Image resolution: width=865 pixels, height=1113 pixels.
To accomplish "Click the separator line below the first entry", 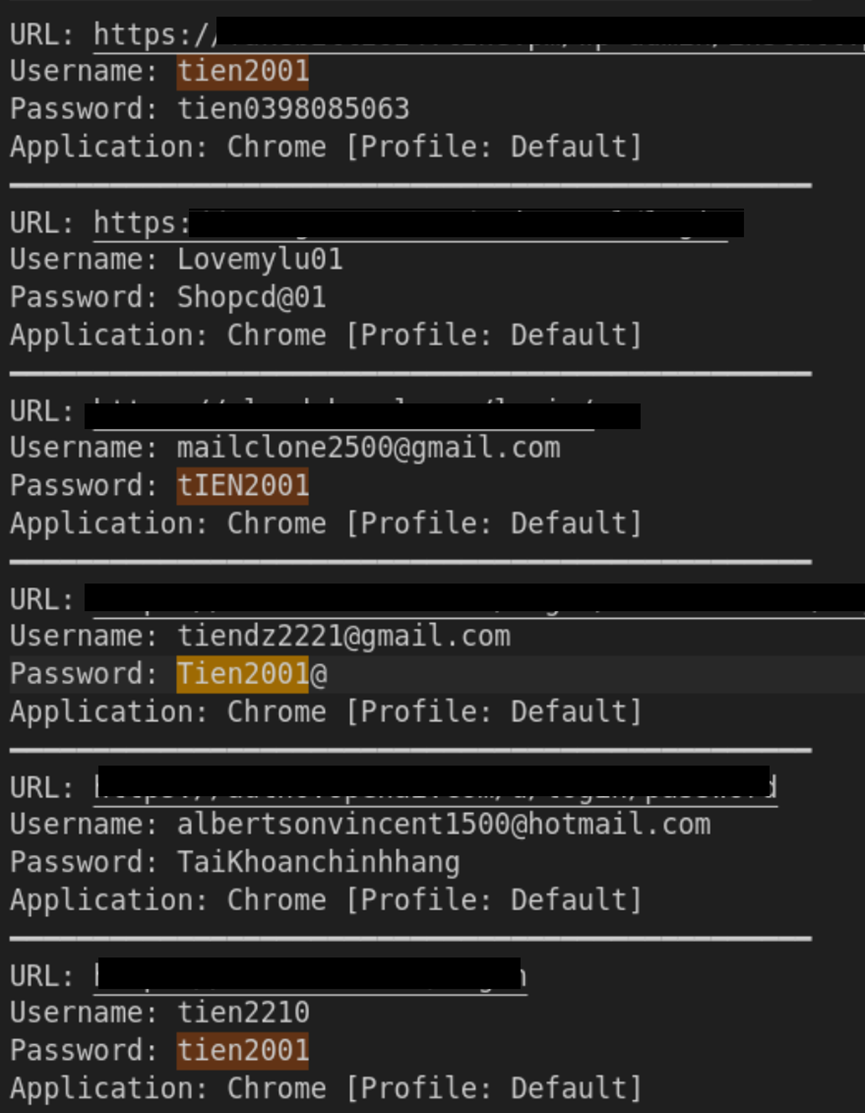I will click(410, 185).
